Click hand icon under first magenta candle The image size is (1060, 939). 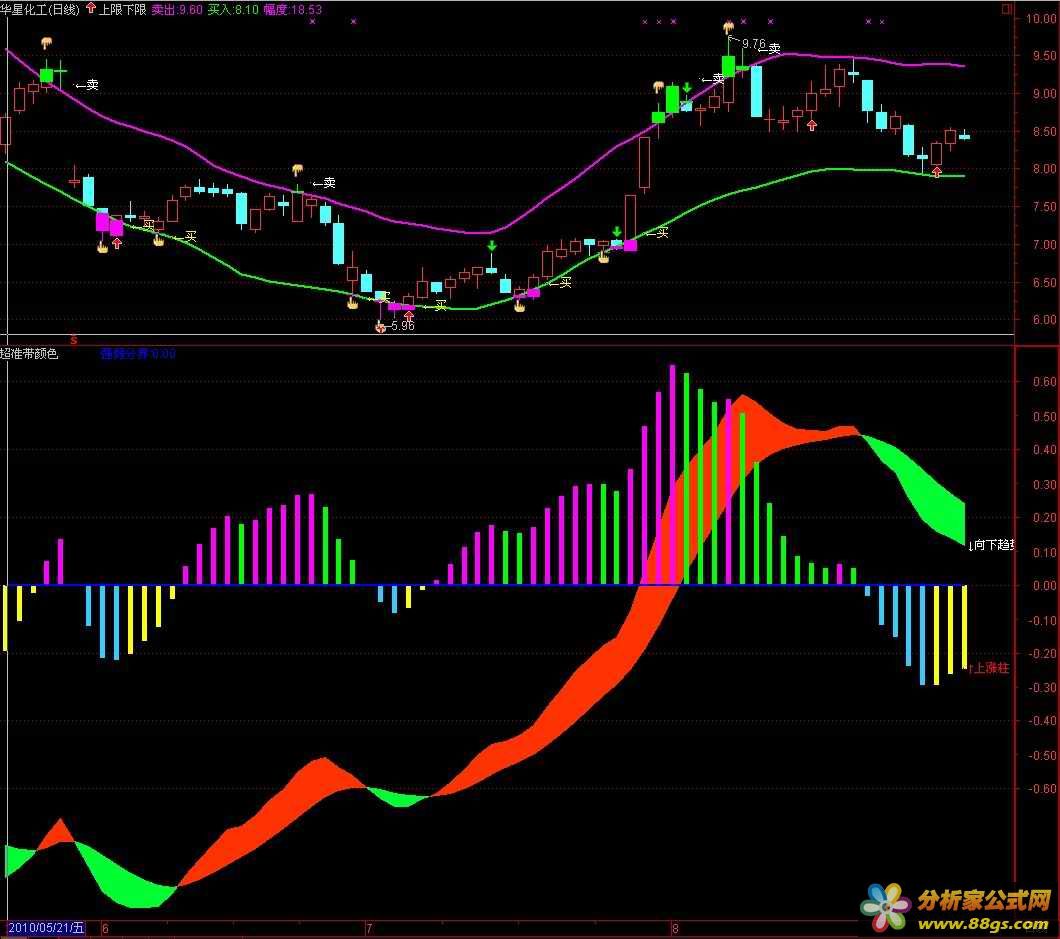[102, 247]
